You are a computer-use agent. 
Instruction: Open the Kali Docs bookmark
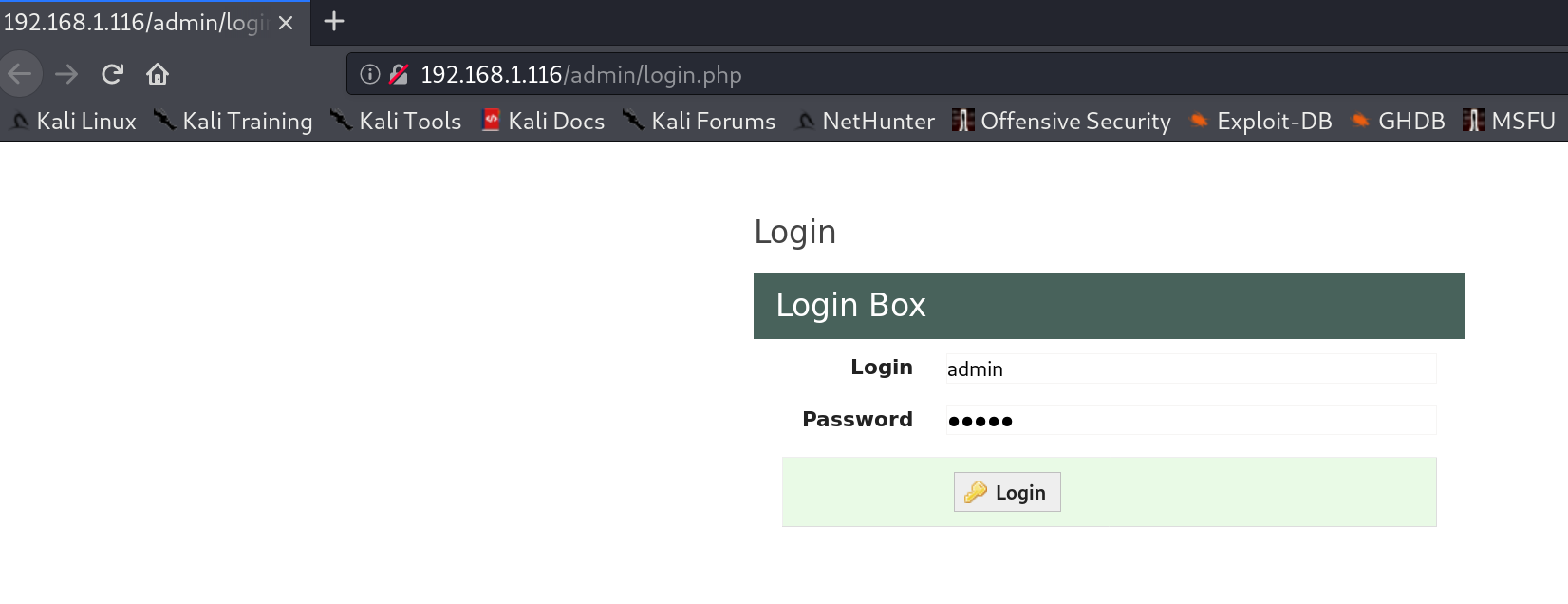[x=544, y=122]
